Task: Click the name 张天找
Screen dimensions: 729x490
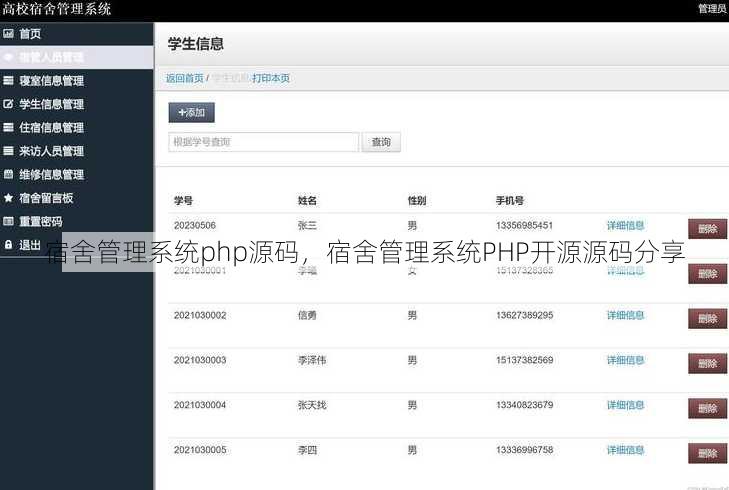Action: coord(312,405)
